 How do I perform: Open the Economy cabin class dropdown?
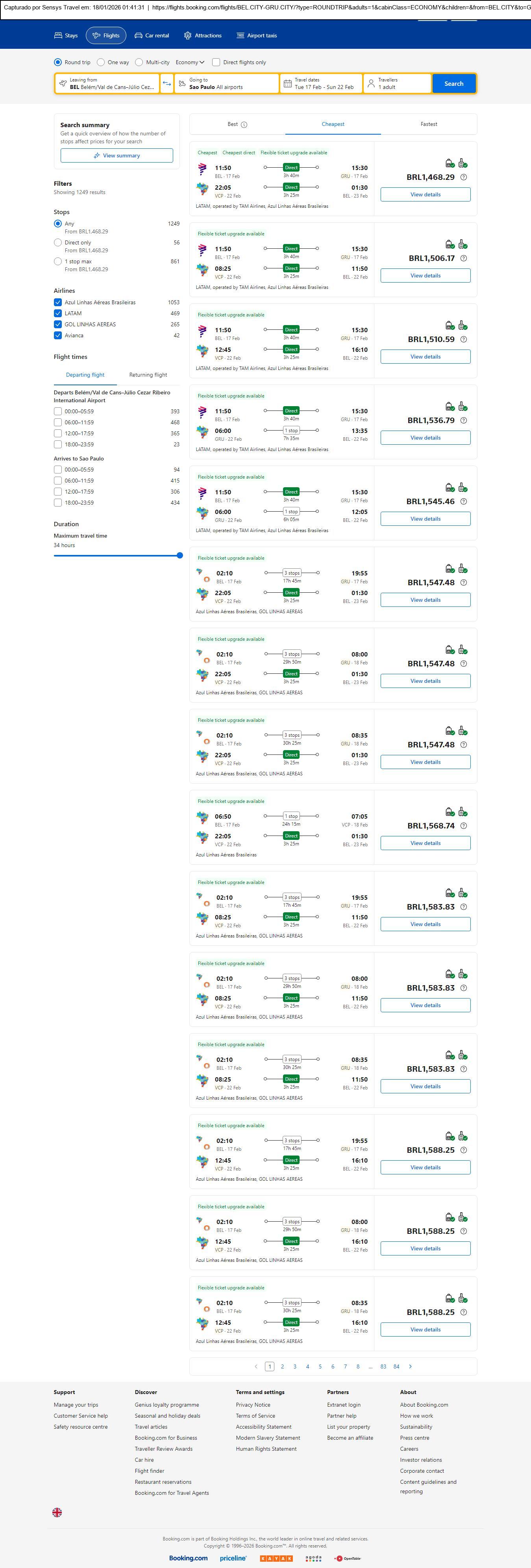(190, 62)
